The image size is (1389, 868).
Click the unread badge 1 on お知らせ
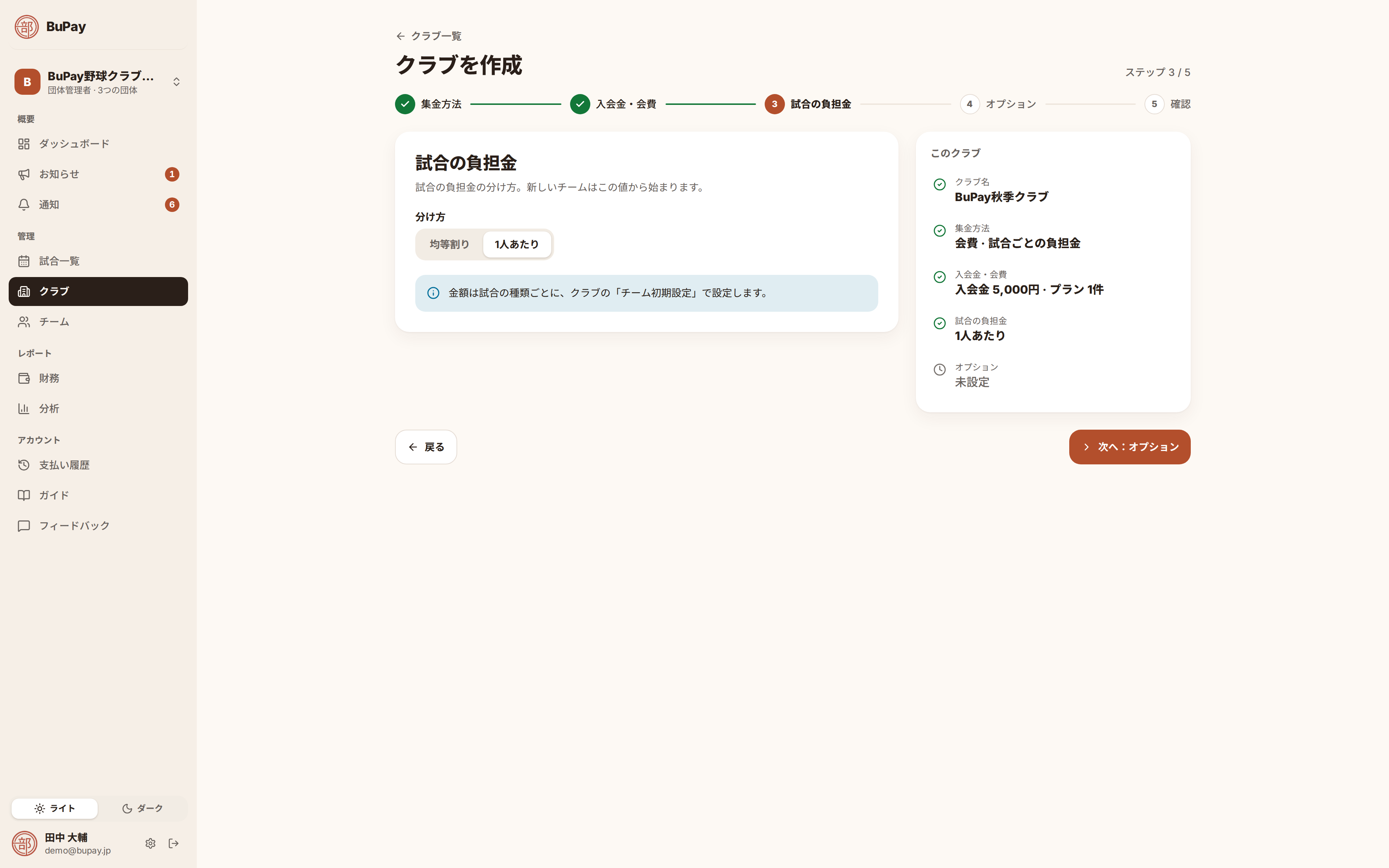tap(172, 175)
